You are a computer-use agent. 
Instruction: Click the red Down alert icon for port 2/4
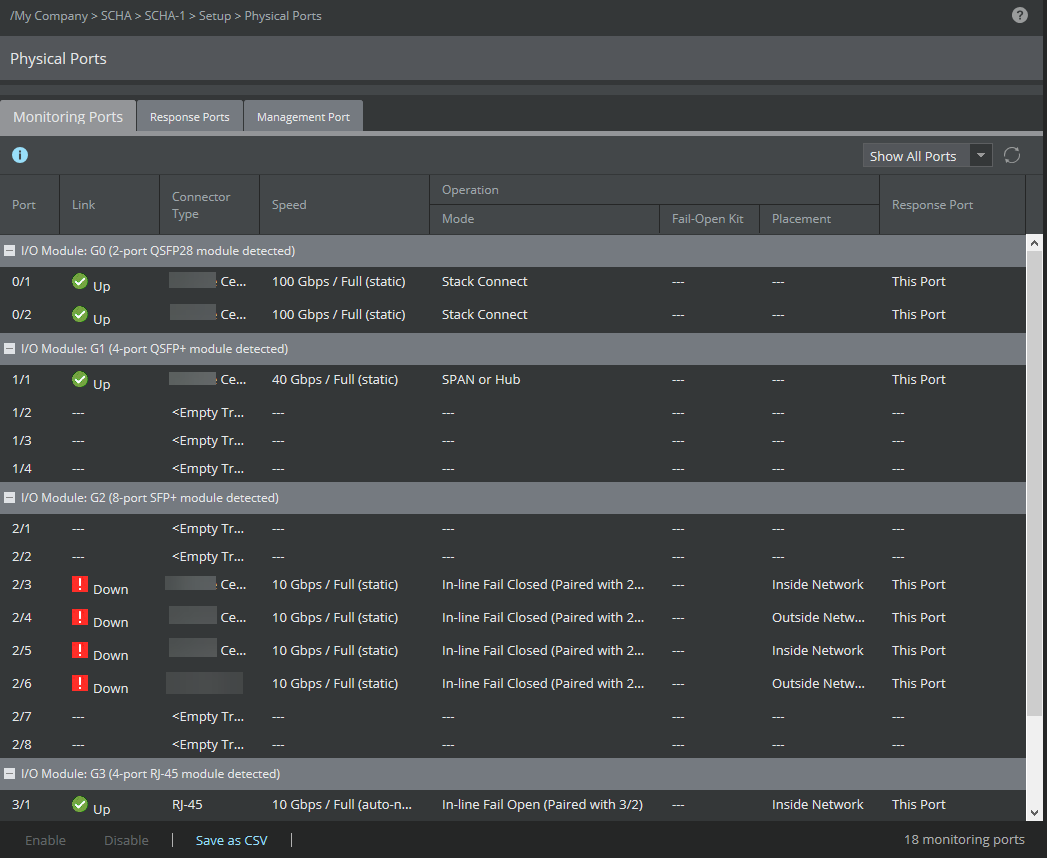(79, 617)
